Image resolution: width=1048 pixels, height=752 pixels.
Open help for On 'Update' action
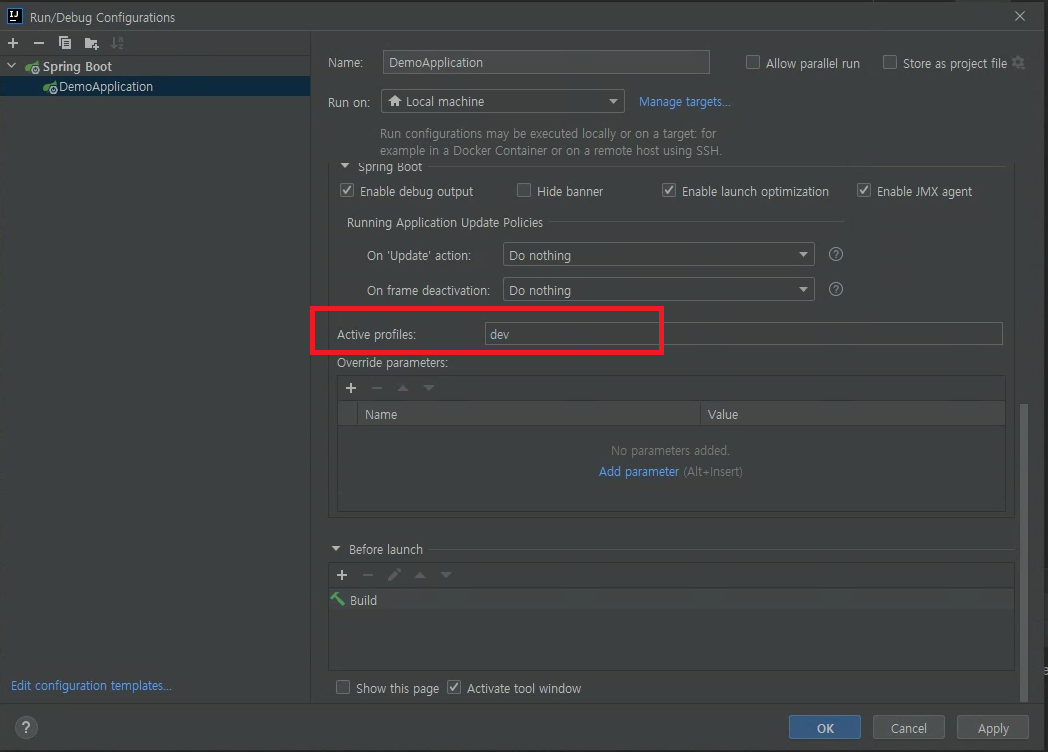[835, 255]
